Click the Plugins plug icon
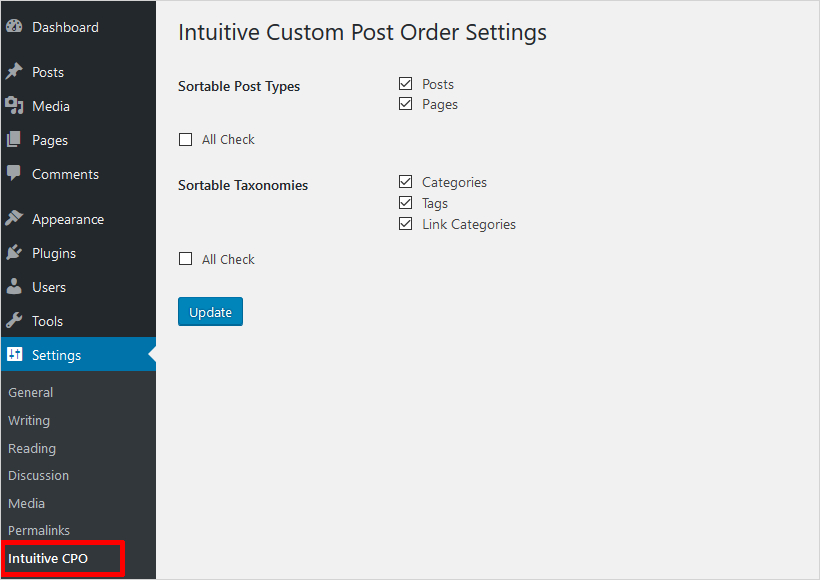 point(14,253)
